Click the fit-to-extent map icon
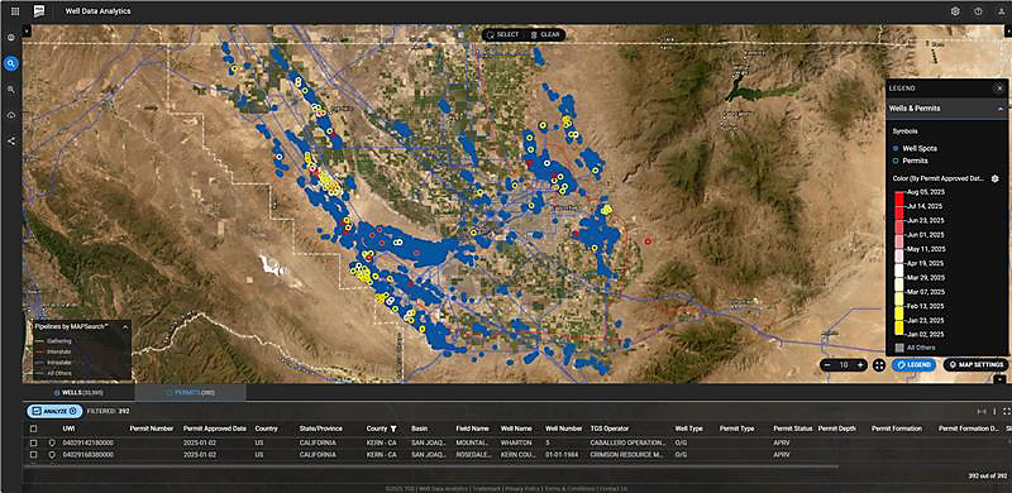1012x493 pixels. pyautogui.click(x=879, y=365)
